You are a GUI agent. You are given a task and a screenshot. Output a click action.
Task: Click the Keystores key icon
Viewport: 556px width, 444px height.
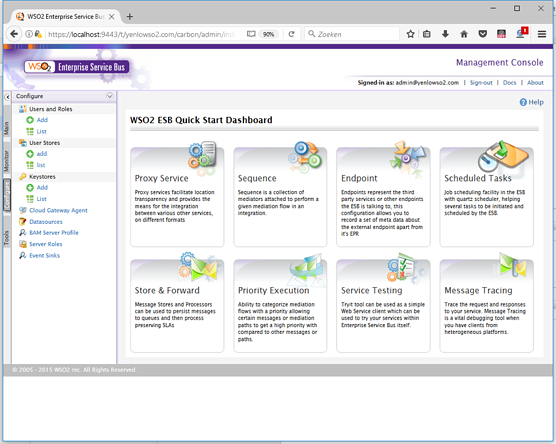(x=23, y=176)
